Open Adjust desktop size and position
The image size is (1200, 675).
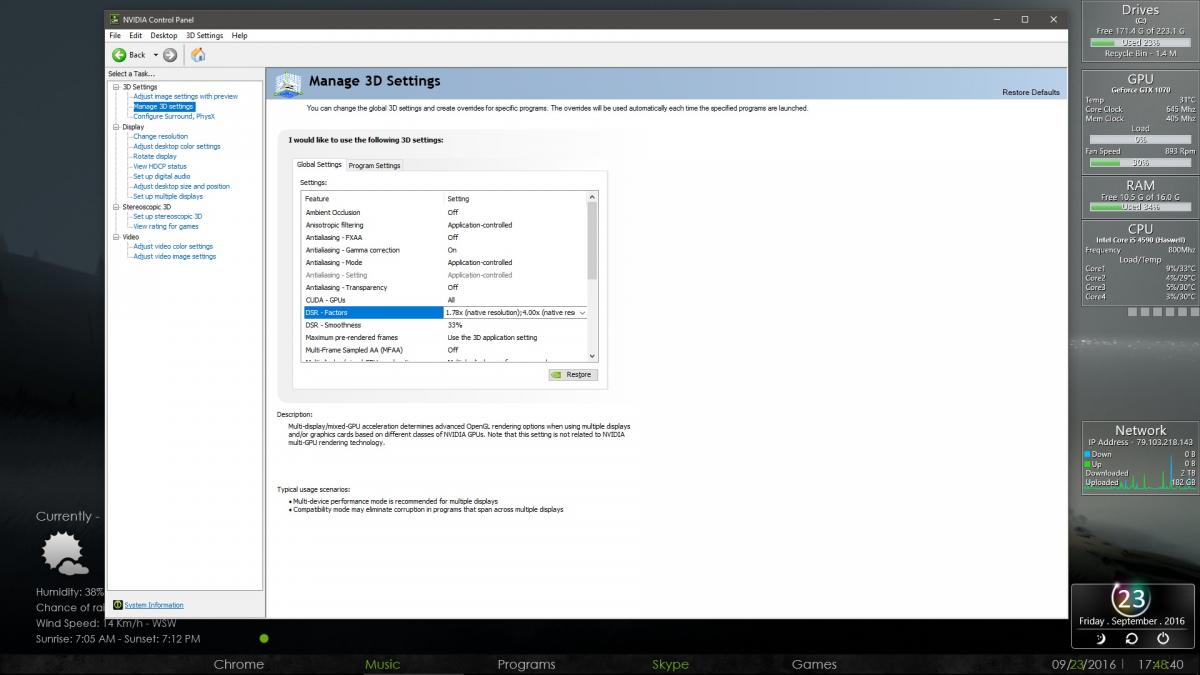coord(181,187)
